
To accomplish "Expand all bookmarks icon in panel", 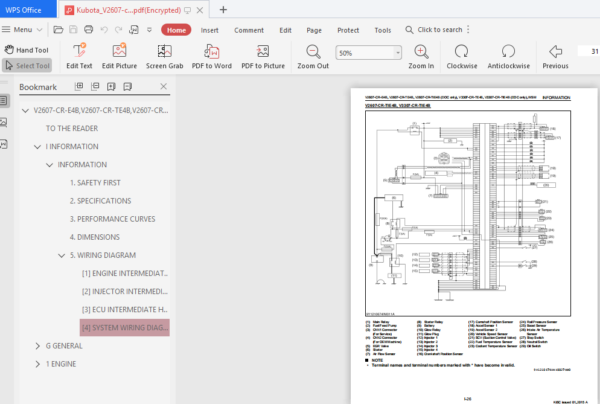I will point(79,86).
